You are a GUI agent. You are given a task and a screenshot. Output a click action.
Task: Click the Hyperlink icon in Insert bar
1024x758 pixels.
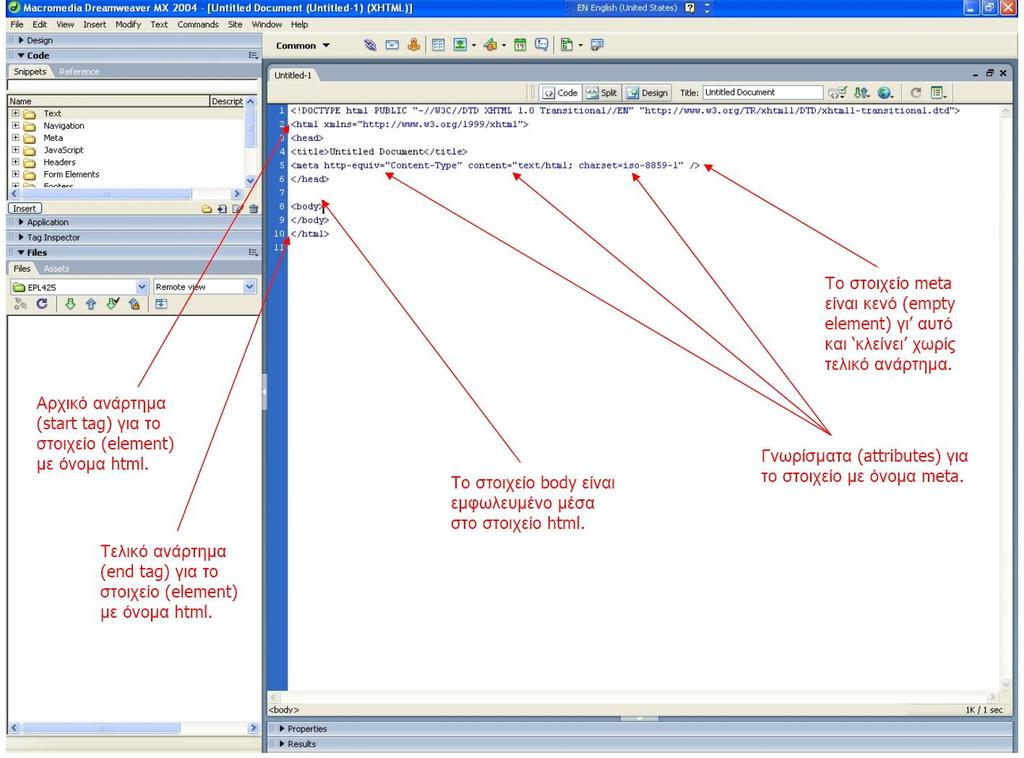[x=370, y=45]
